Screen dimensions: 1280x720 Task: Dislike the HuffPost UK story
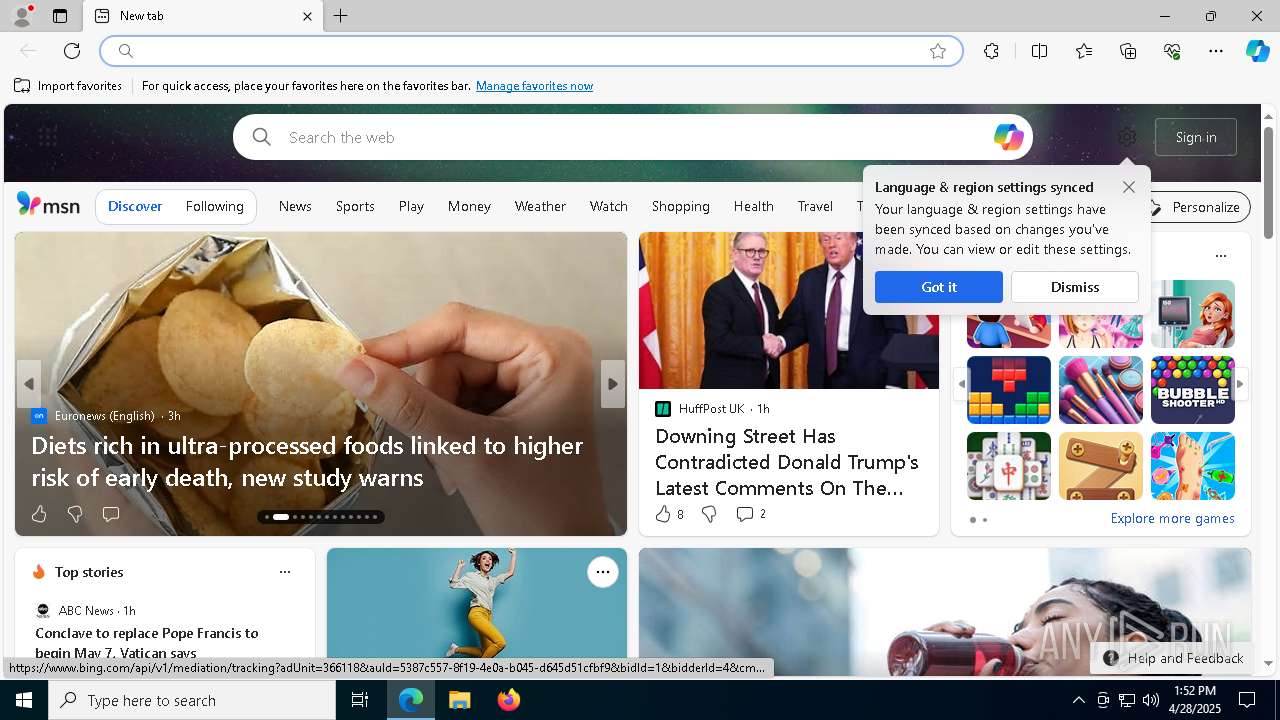[709, 514]
